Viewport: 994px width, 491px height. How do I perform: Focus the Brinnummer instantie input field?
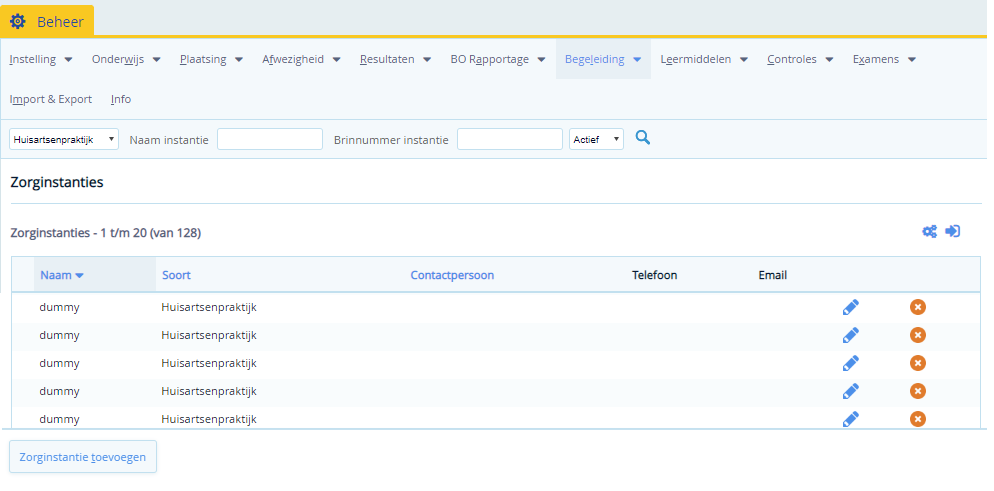coord(509,140)
